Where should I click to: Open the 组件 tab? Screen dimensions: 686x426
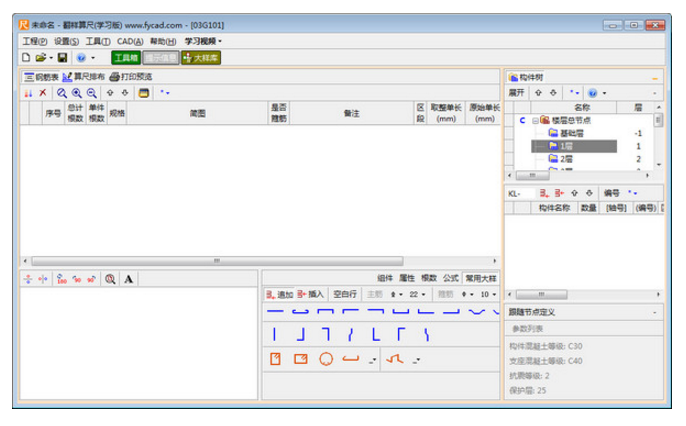tap(385, 278)
